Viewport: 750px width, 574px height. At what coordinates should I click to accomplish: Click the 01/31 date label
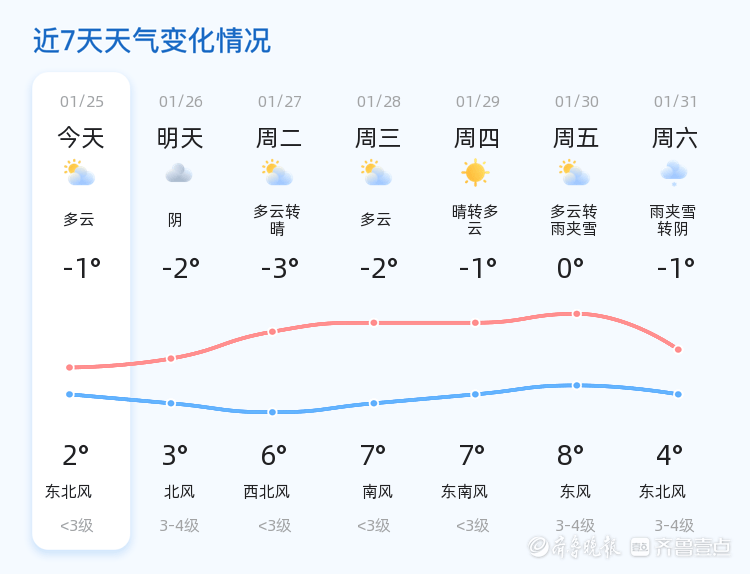675,101
